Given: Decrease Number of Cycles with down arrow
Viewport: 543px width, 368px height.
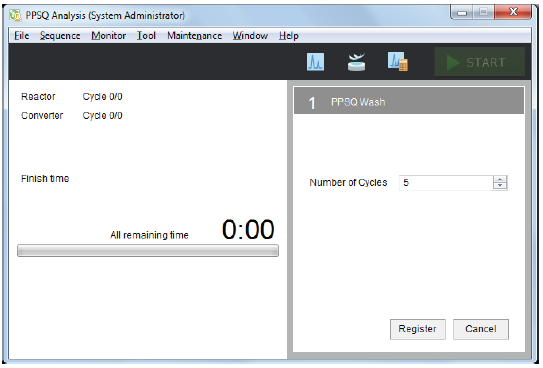Looking at the screenshot, I should (x=499, y=186).
